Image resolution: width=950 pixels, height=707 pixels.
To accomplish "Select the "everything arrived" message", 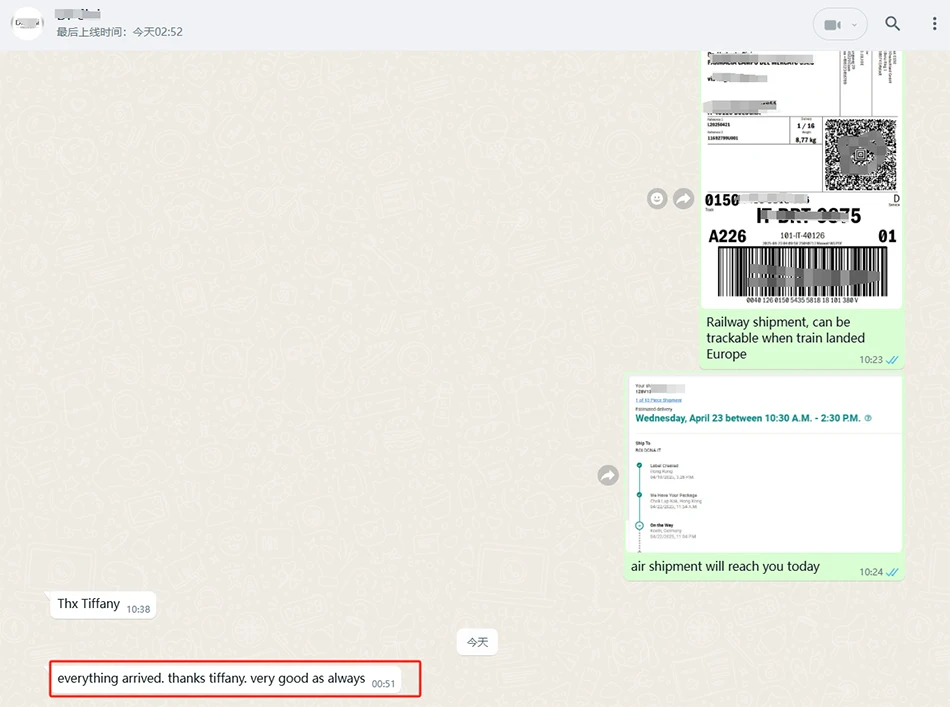I will 211,679.
